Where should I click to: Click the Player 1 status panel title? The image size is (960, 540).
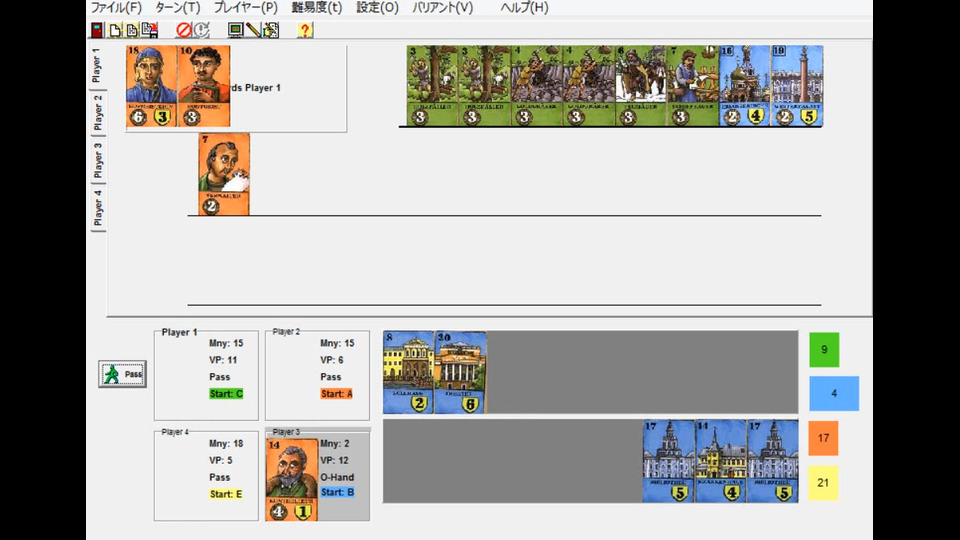[179, 332]
